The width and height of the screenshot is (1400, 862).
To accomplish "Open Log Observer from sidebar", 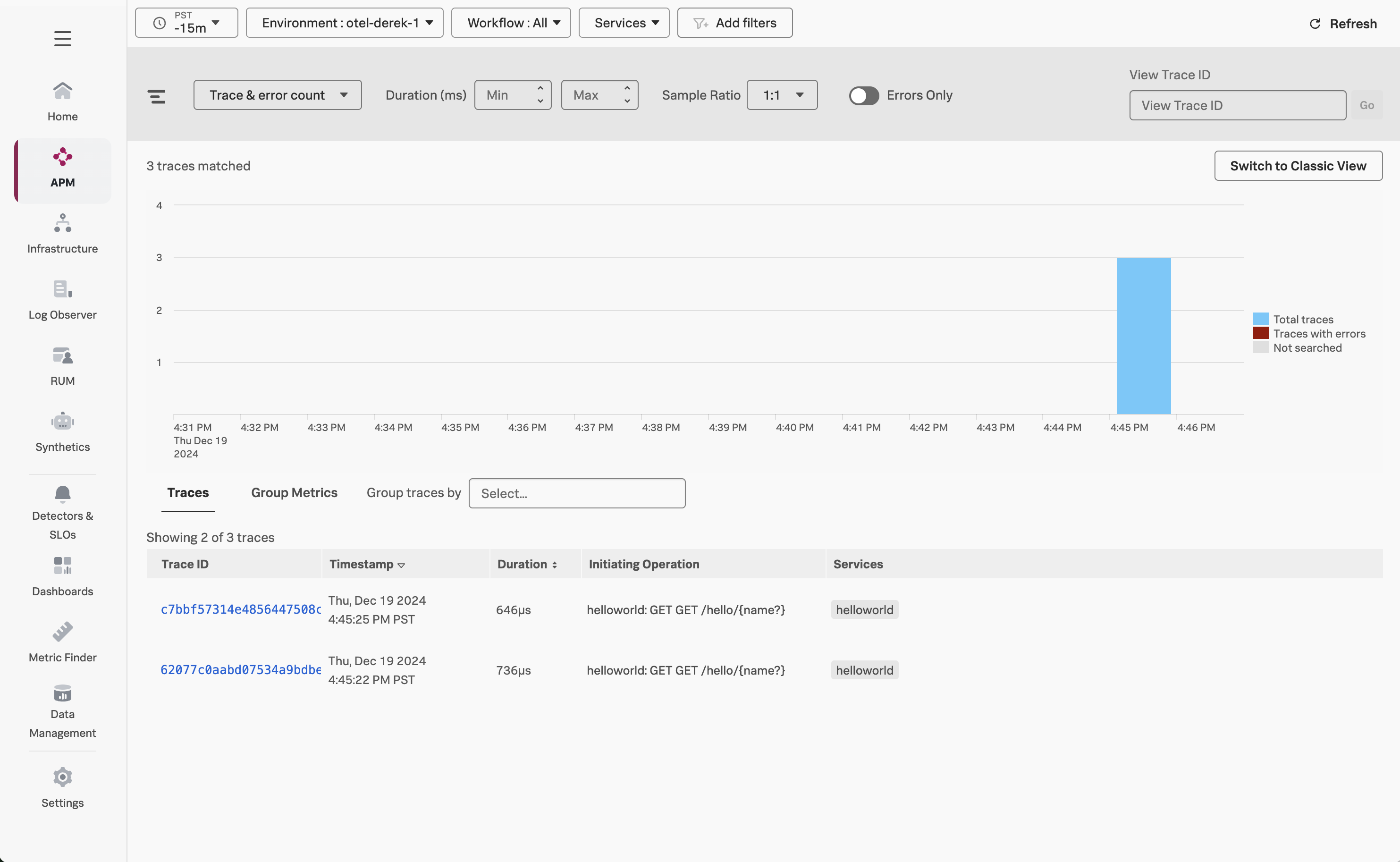I will point(62,299).
